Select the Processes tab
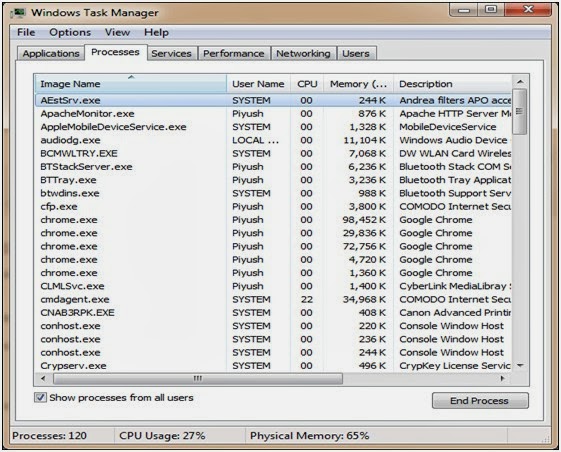The height and width of the screenshot is (452, 561). [x=115, y=52]
